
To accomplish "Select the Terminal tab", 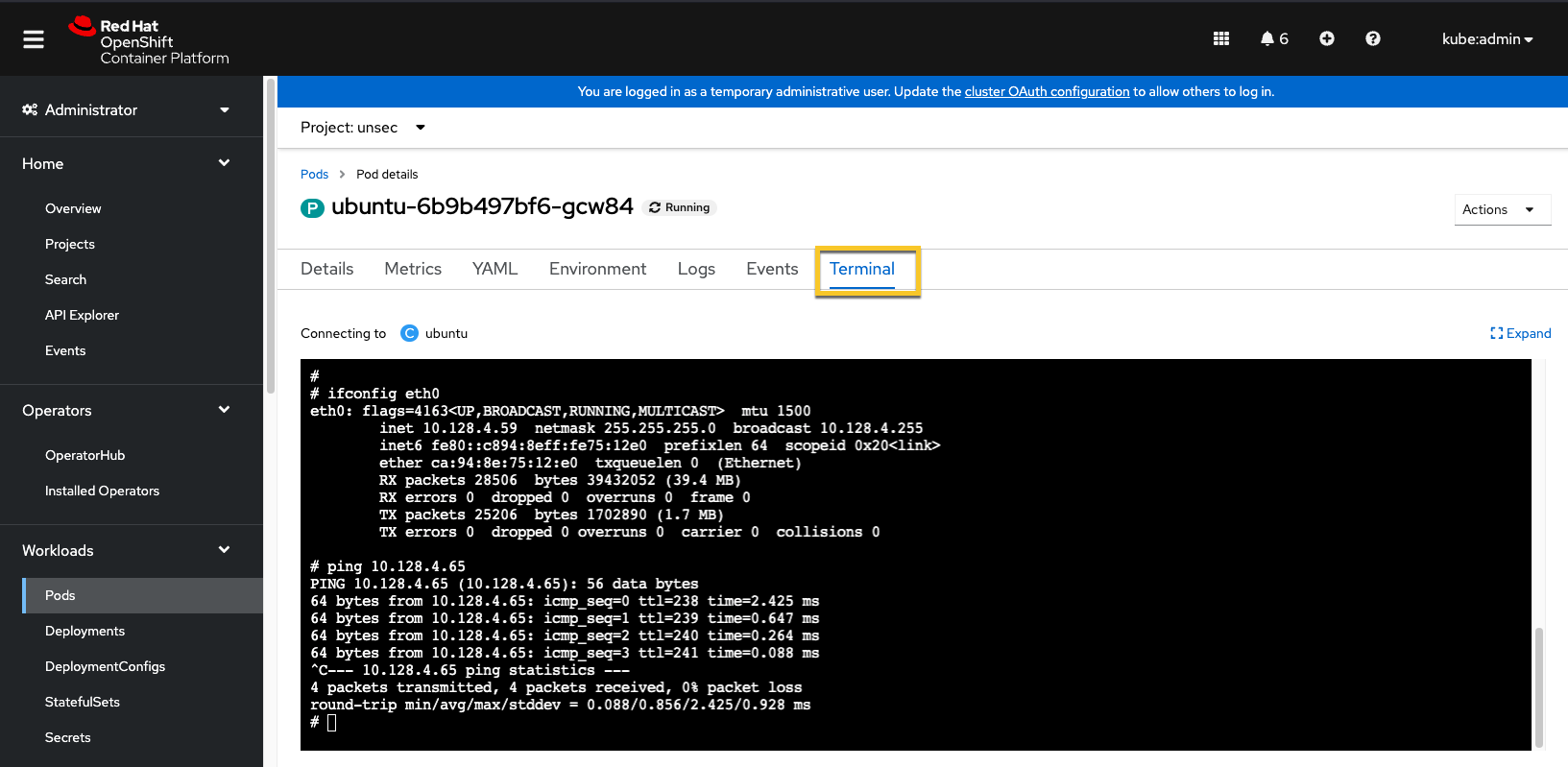I will [x=862, y=270].
